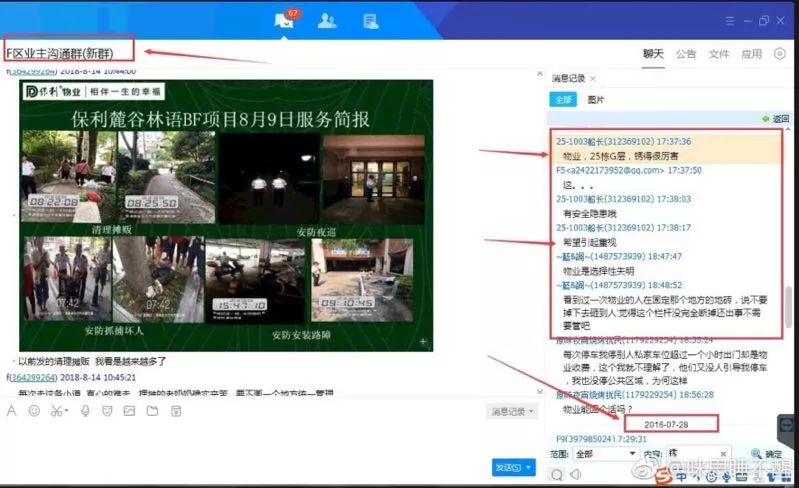Switch to the 公告 tab
799x488 pixels.
[686, 54]
